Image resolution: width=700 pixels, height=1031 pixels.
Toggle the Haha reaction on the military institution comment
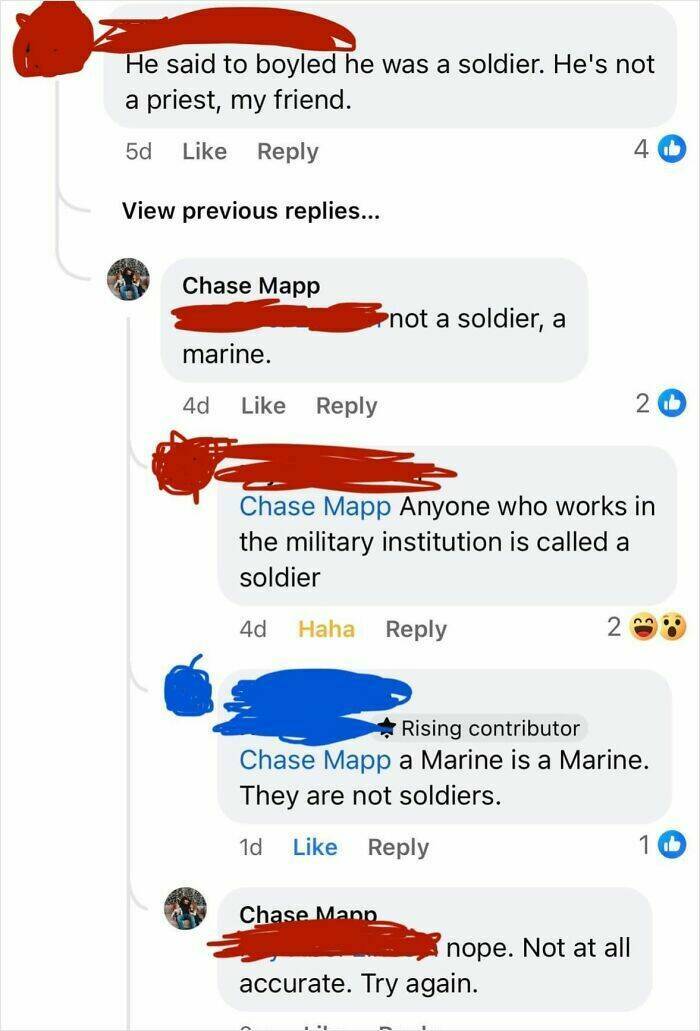click(x=326, y=629)
